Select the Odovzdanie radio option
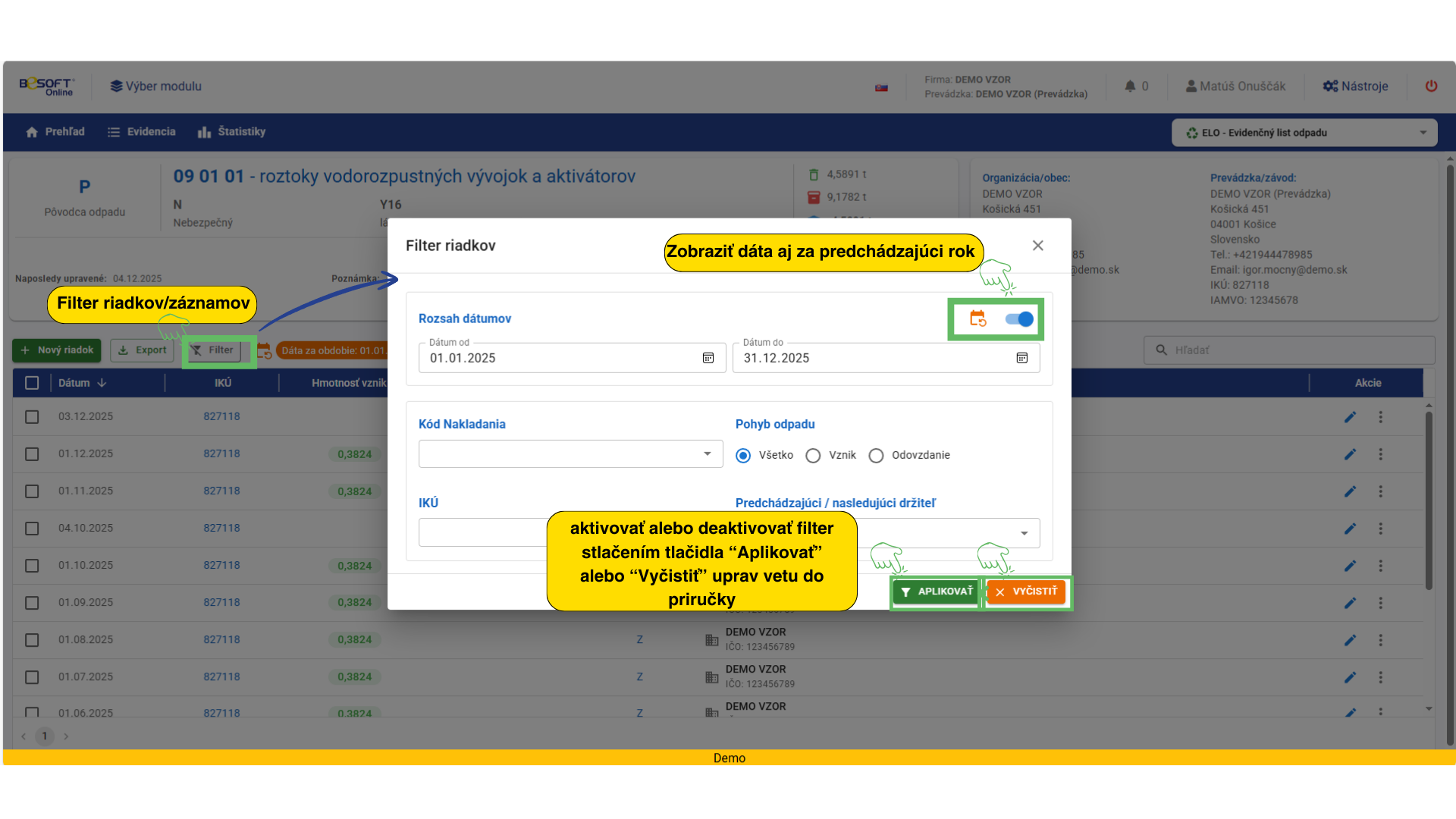 876,456
